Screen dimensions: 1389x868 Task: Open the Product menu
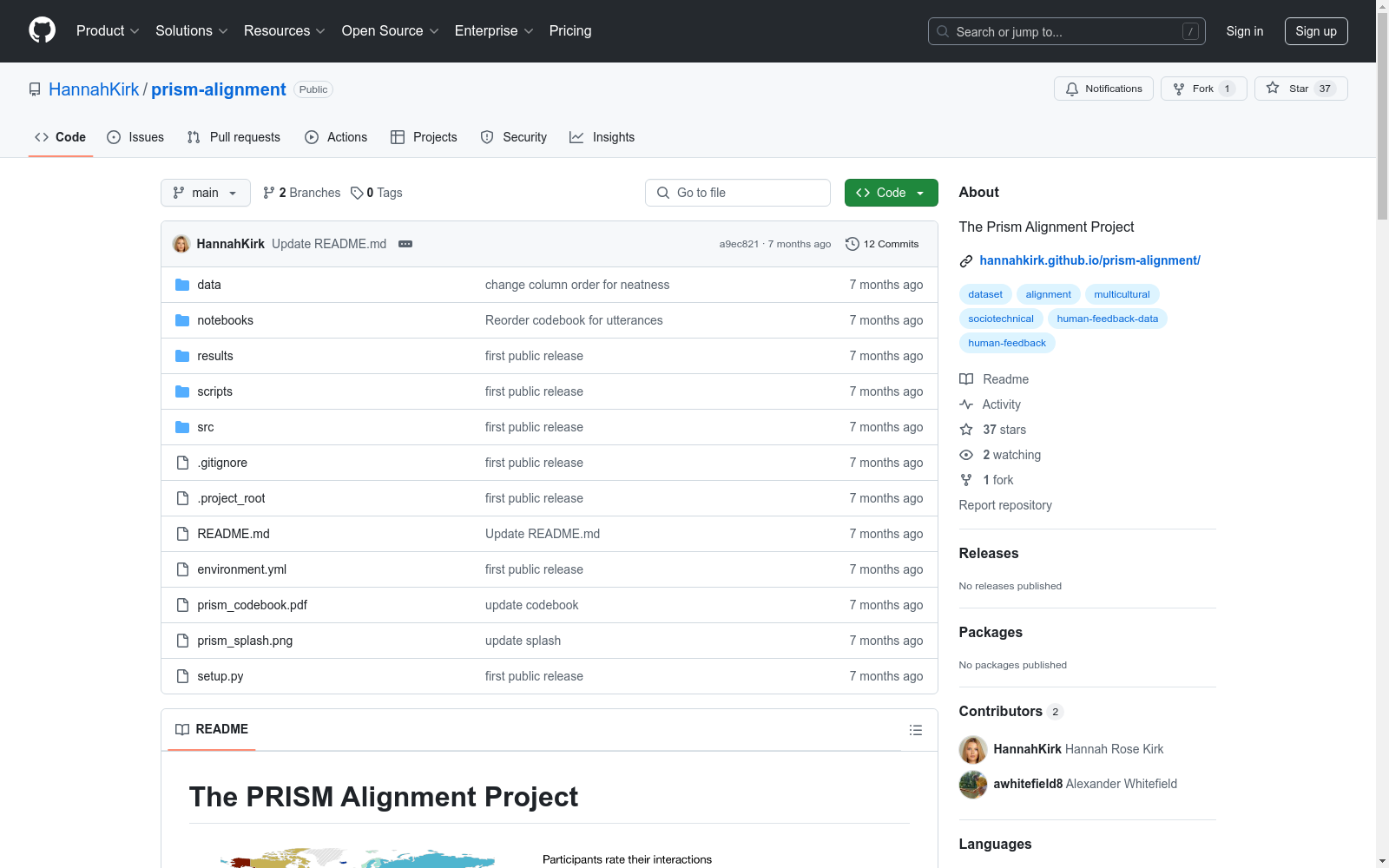[108, 30]
